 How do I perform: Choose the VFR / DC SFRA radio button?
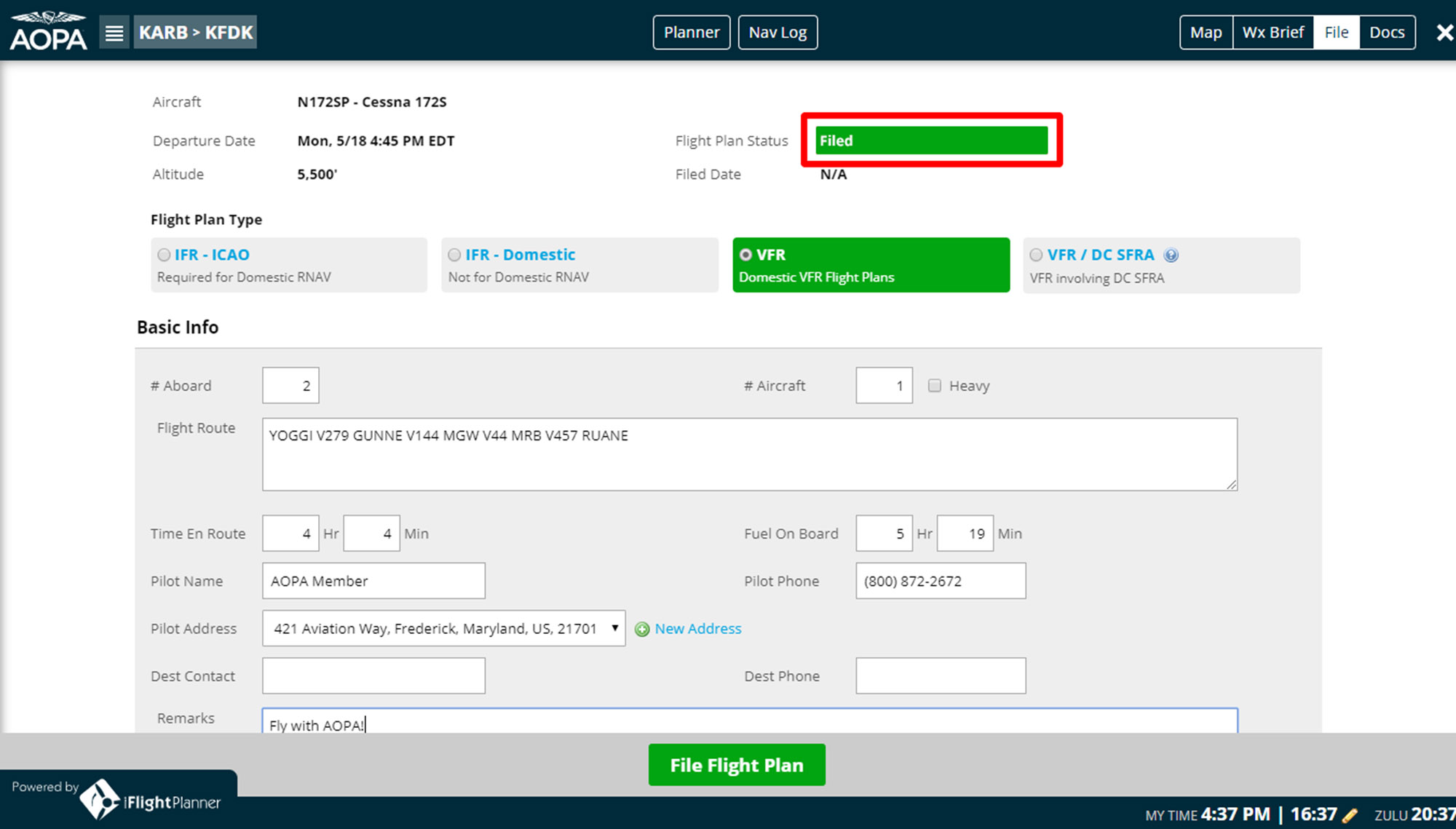click(1036, 255)
